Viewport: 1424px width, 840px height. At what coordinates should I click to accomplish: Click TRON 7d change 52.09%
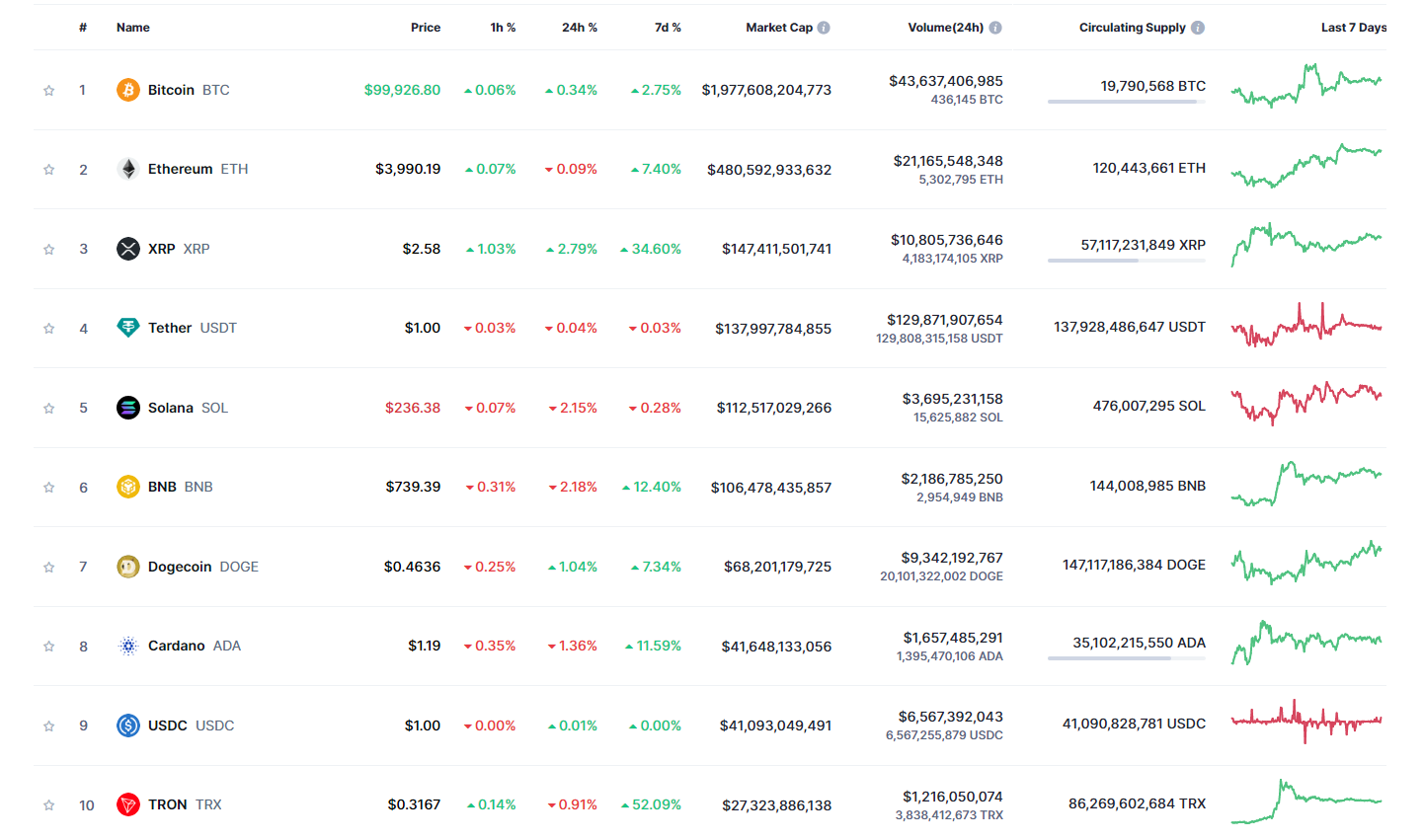(x=651, y=804)
